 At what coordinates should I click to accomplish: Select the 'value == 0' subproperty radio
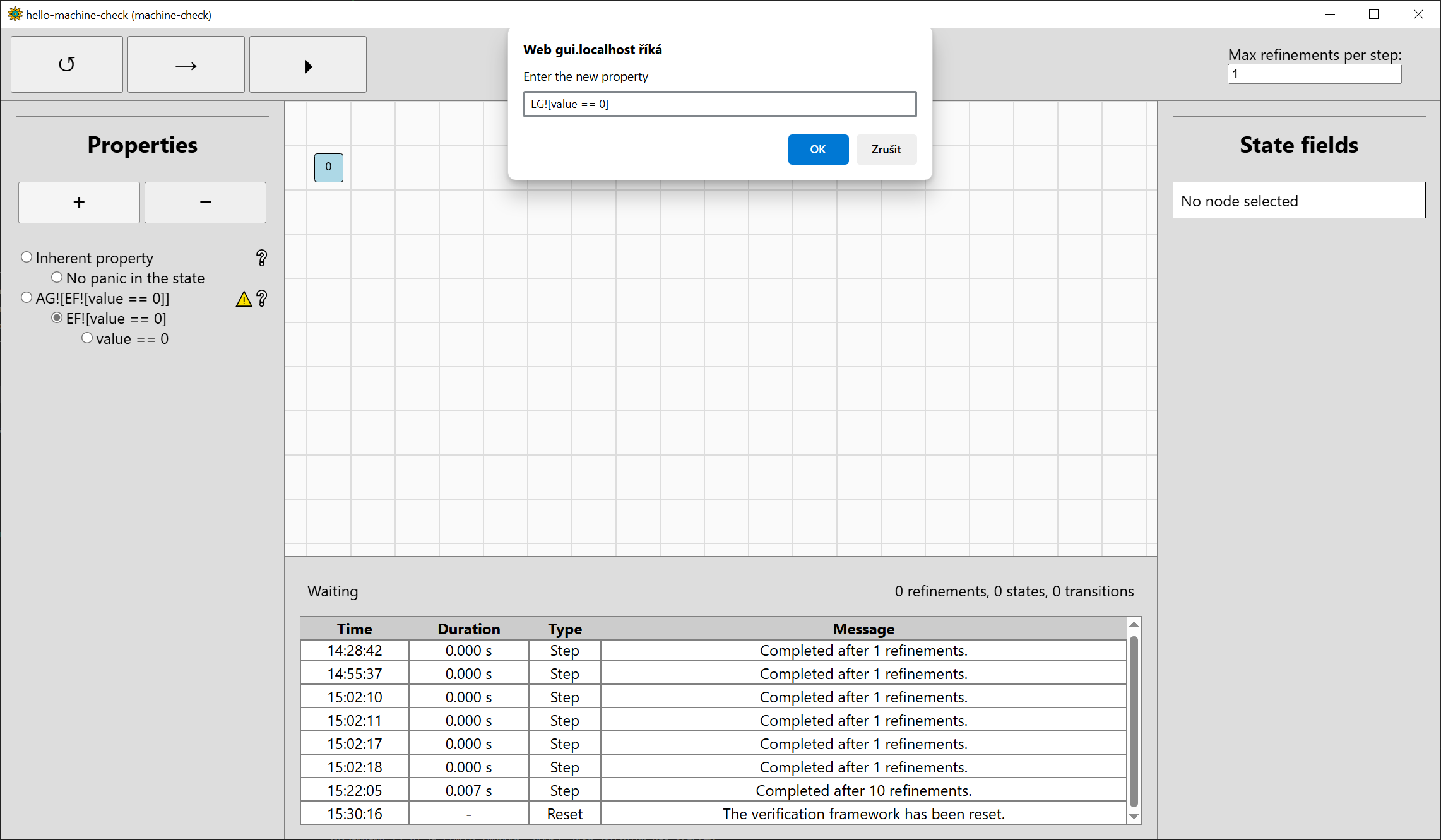point(87,338)
